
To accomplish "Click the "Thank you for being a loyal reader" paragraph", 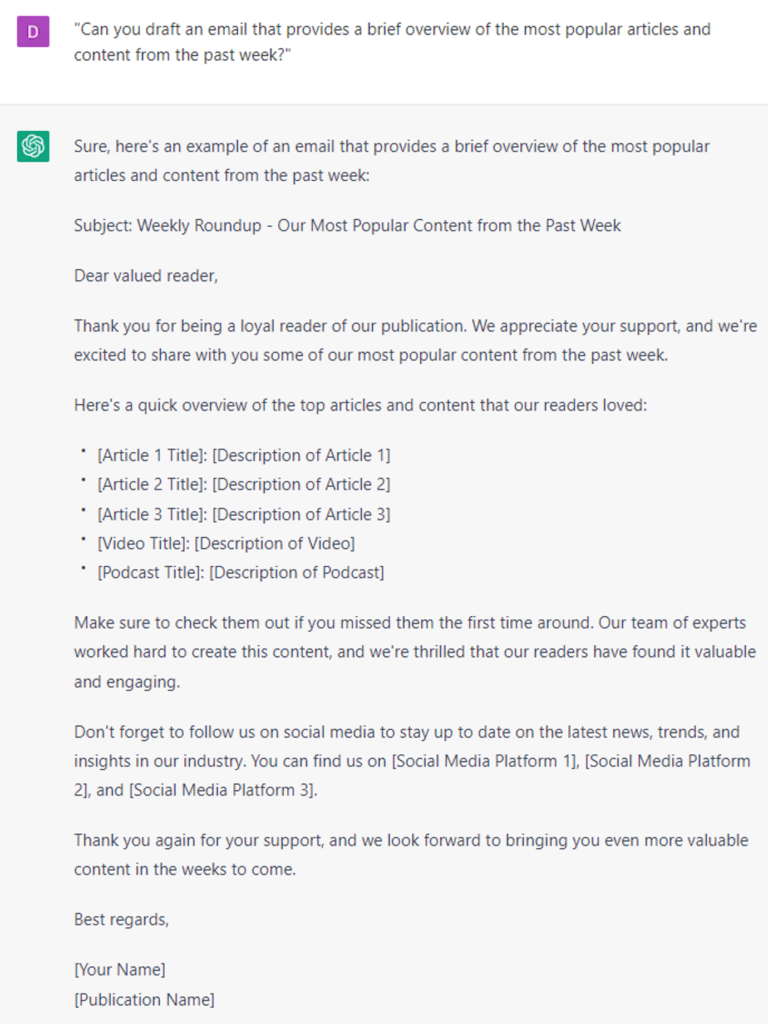I will tap(415, 339).
